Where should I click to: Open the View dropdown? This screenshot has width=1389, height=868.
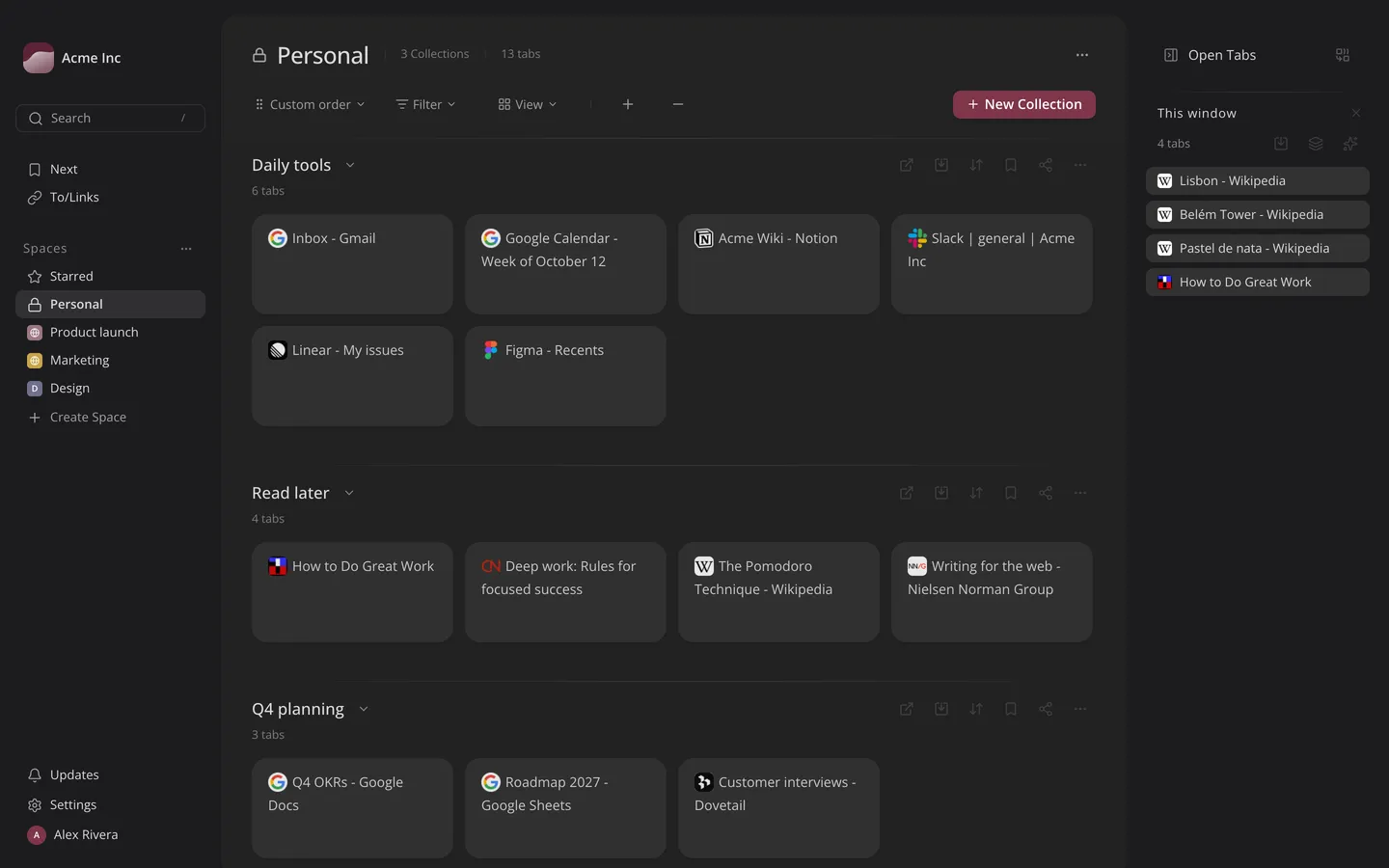528,104
